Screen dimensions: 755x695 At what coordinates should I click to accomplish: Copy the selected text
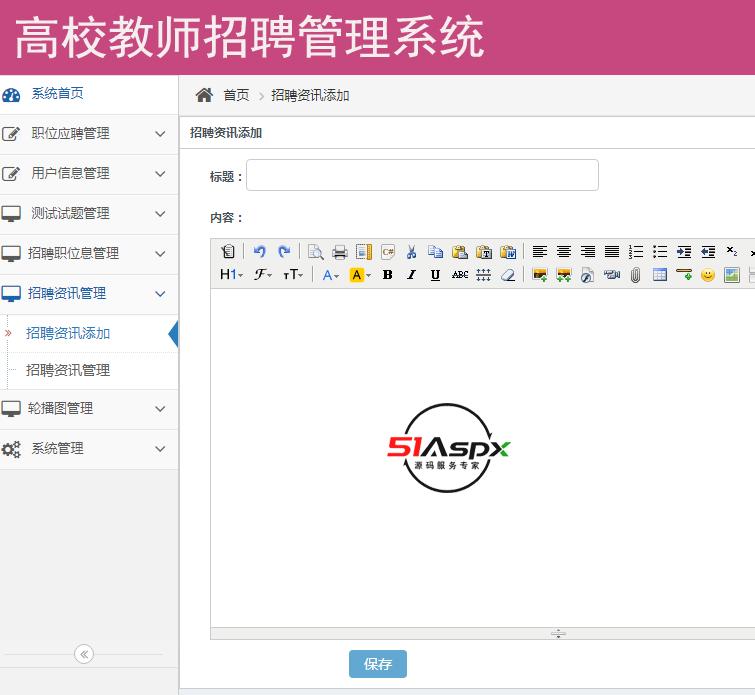click(x=436, y=251)
